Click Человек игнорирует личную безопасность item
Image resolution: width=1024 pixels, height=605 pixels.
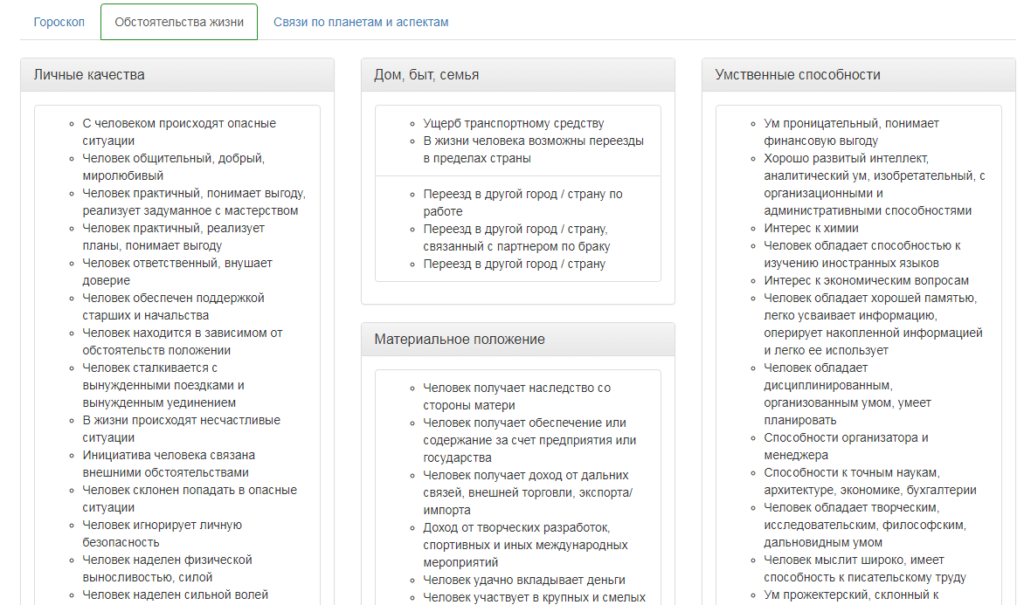coord(162,534)
